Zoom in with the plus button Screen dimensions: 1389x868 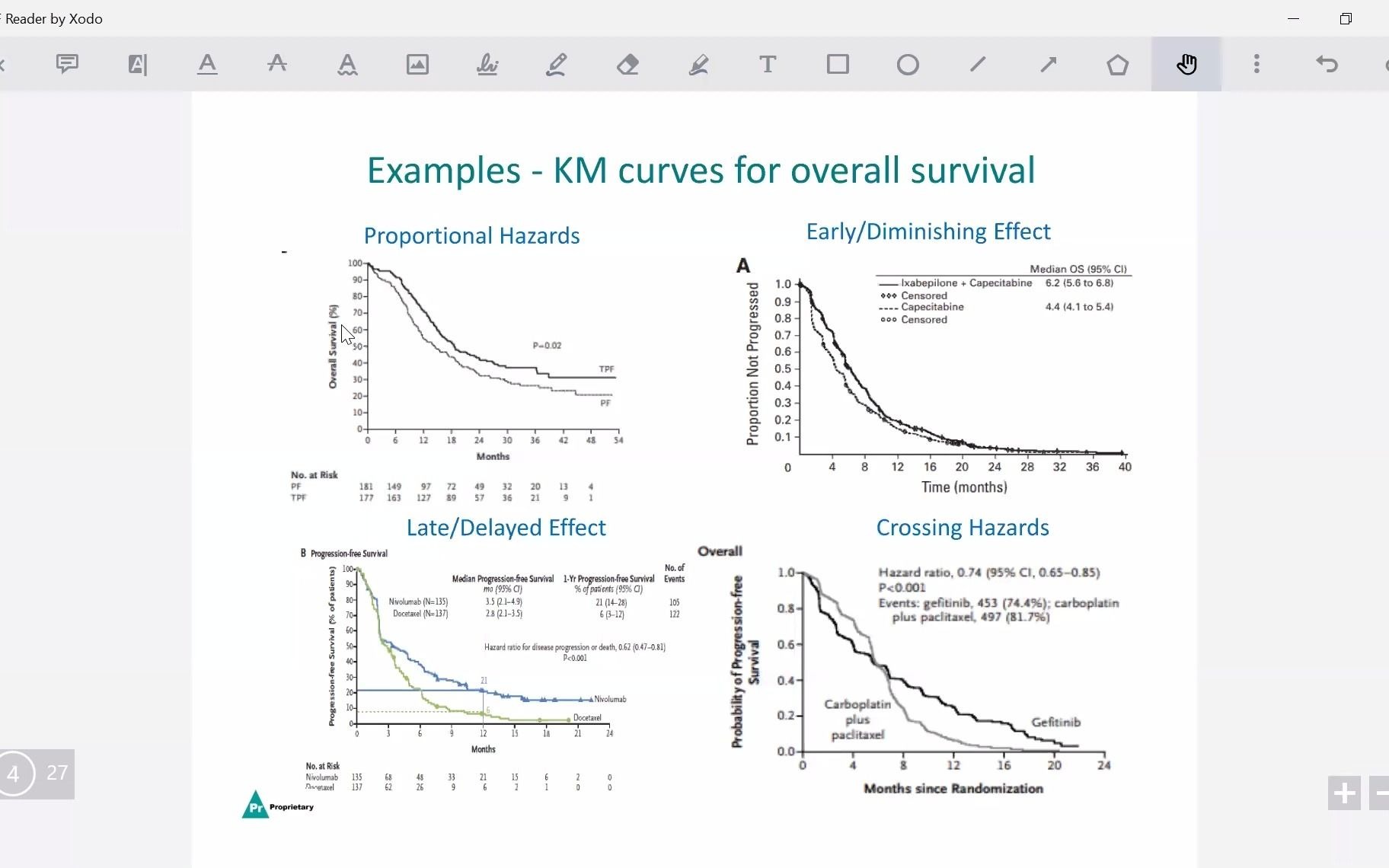pyautogui.click(x=1344, y=793)
